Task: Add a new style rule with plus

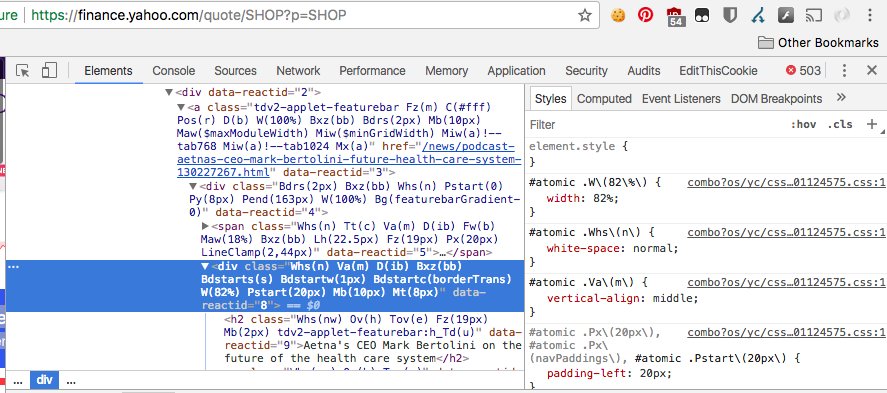Action: (x=872, y=124)
